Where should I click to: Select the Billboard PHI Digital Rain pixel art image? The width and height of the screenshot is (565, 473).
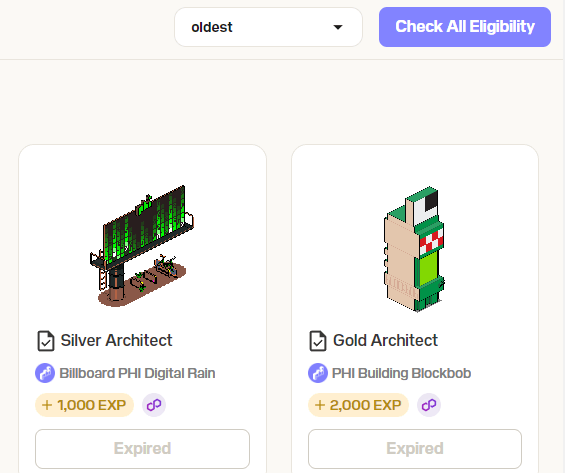click(142, 246)
